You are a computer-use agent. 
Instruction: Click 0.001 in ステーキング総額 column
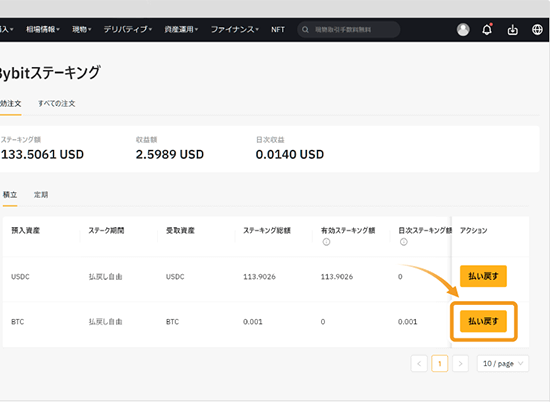pyautogui.click(x=253, y=322)
